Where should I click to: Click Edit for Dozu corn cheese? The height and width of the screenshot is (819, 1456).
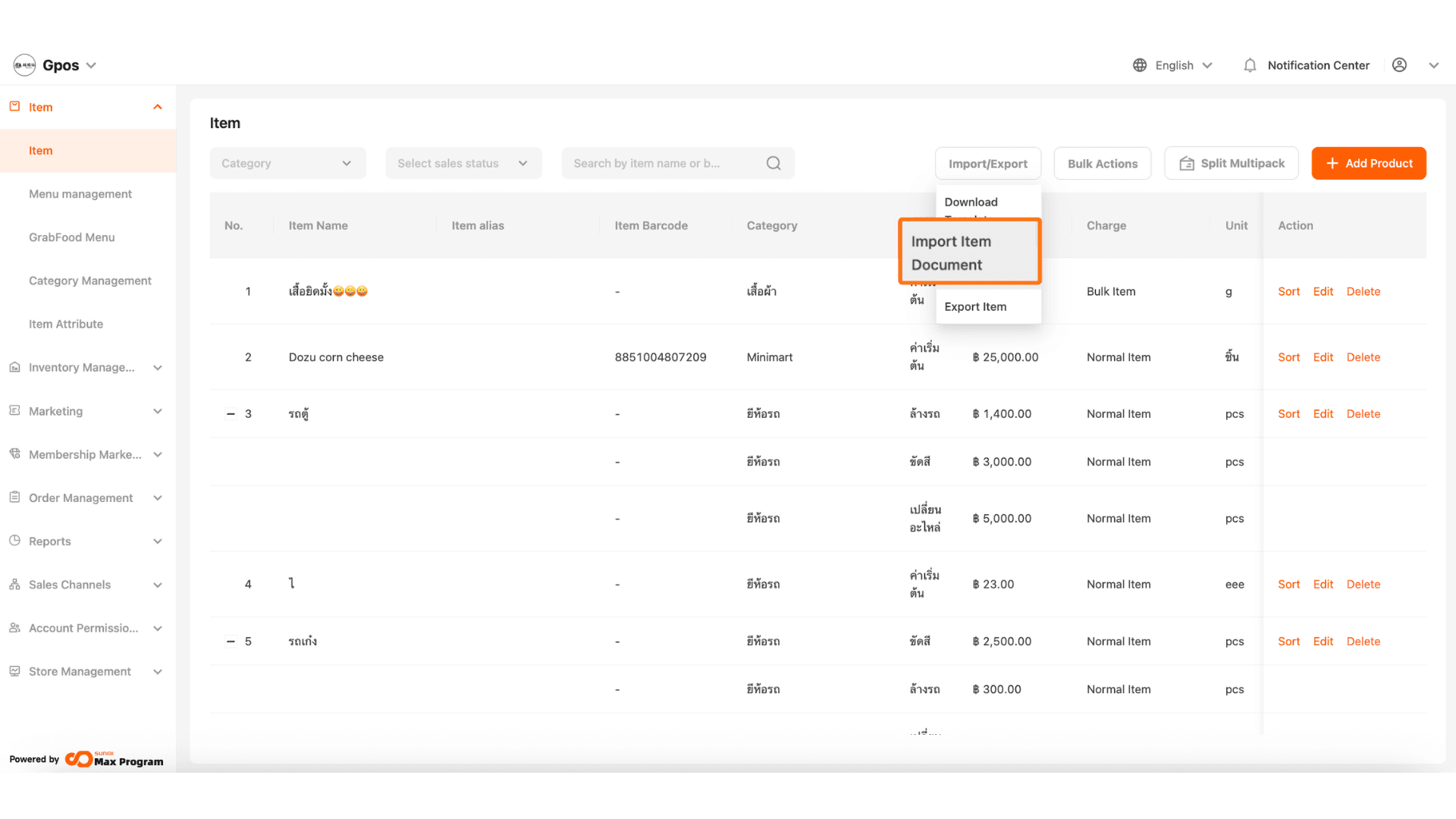[x=1323, y=357]
